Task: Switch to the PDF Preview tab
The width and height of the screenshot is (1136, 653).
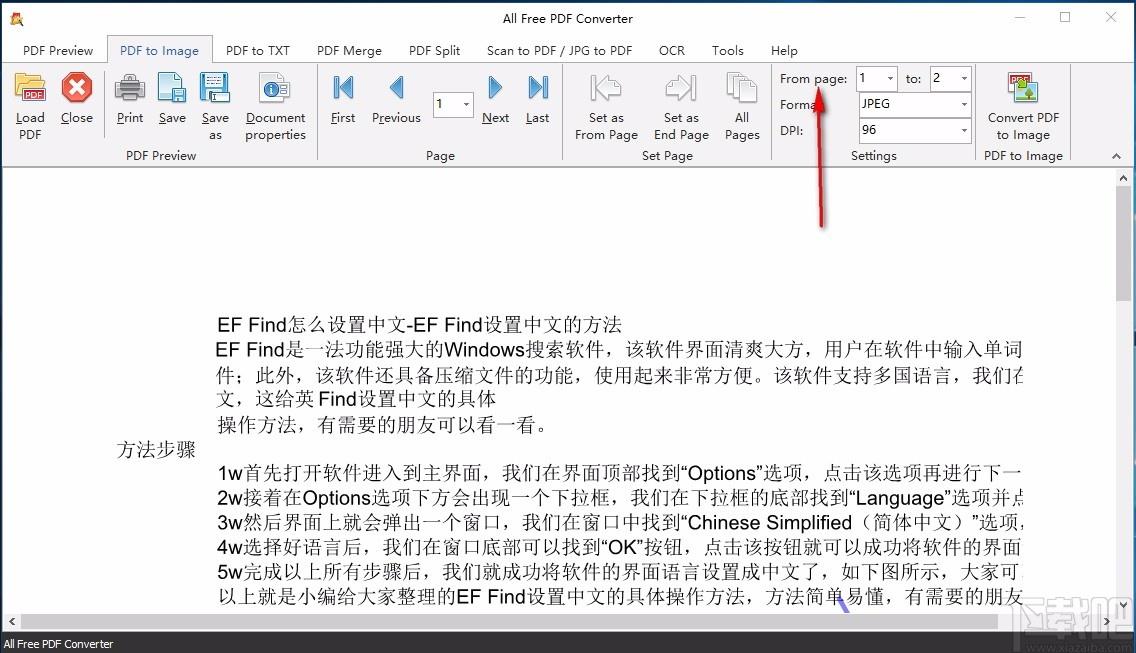Action: click(58, 51)
